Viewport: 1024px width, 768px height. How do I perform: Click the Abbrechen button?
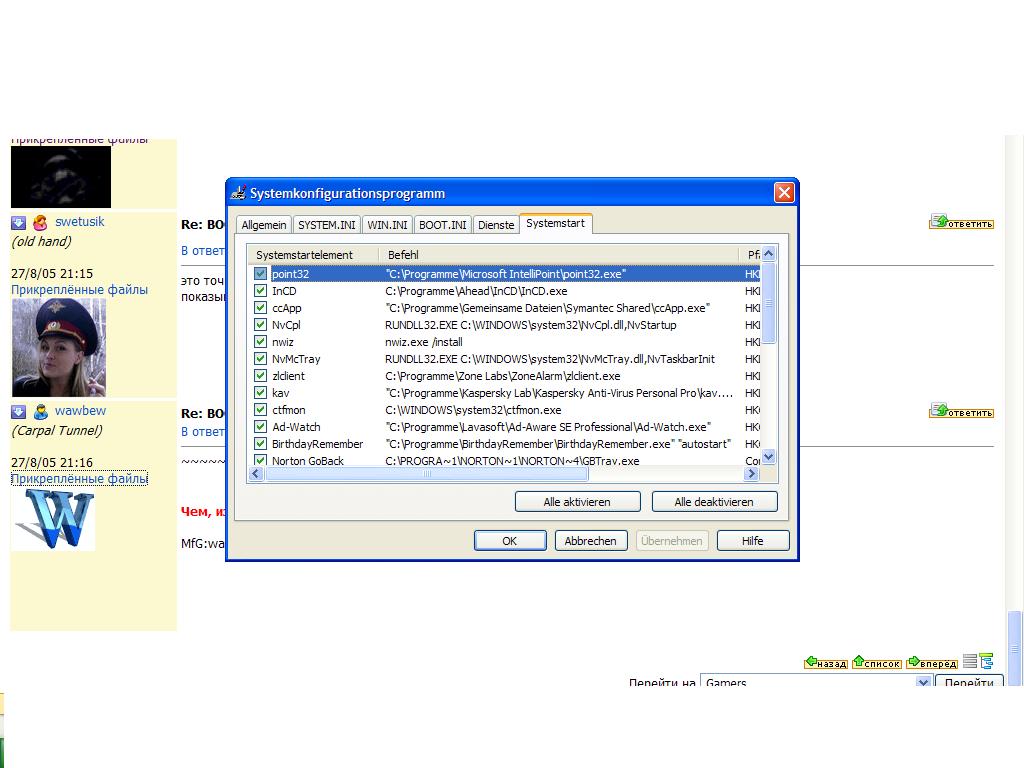[x=591, y=541]
